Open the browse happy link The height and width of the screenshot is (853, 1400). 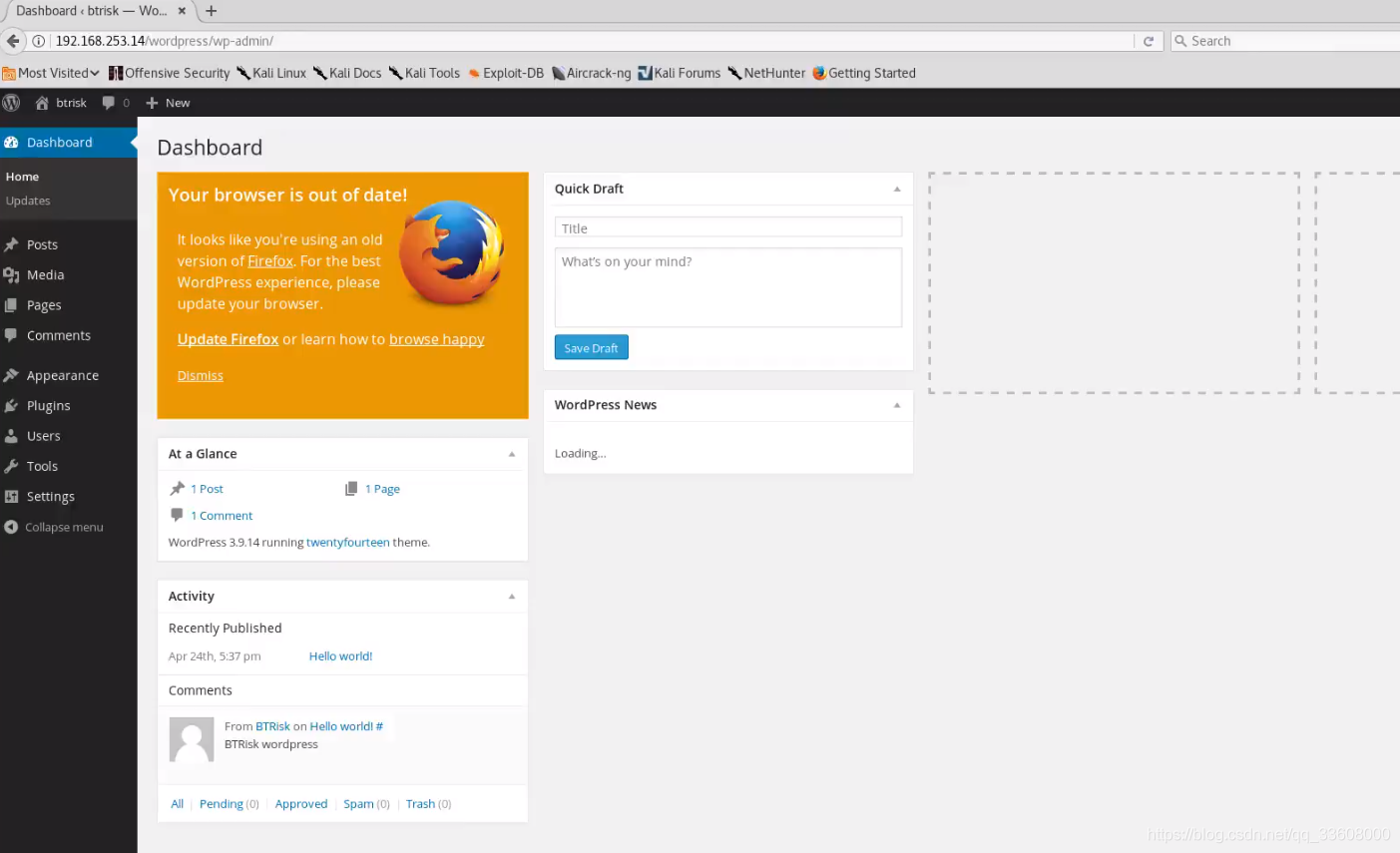pos(437,339)
